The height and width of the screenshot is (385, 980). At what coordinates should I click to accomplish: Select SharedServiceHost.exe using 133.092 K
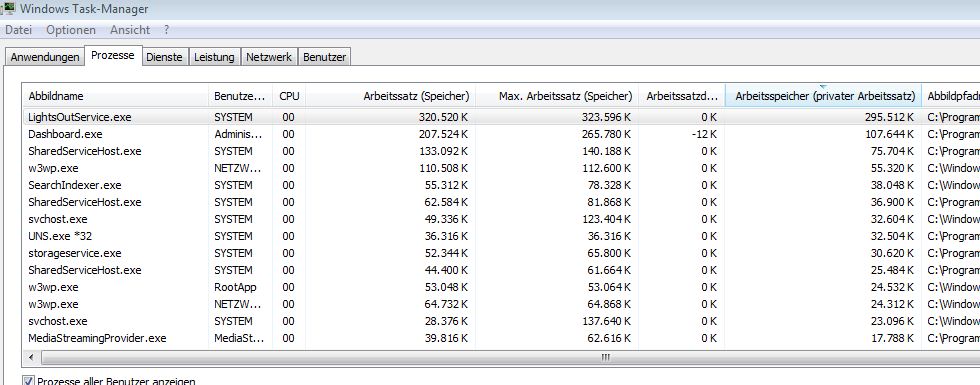(501, 151)
